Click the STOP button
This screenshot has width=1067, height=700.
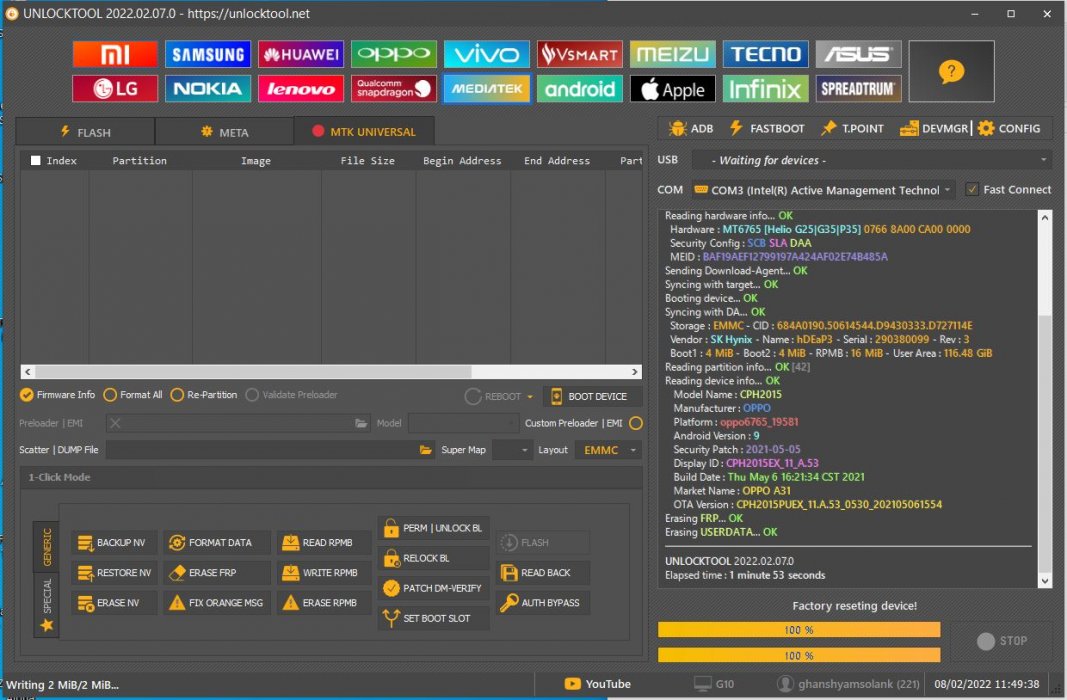coord(1002,641)
